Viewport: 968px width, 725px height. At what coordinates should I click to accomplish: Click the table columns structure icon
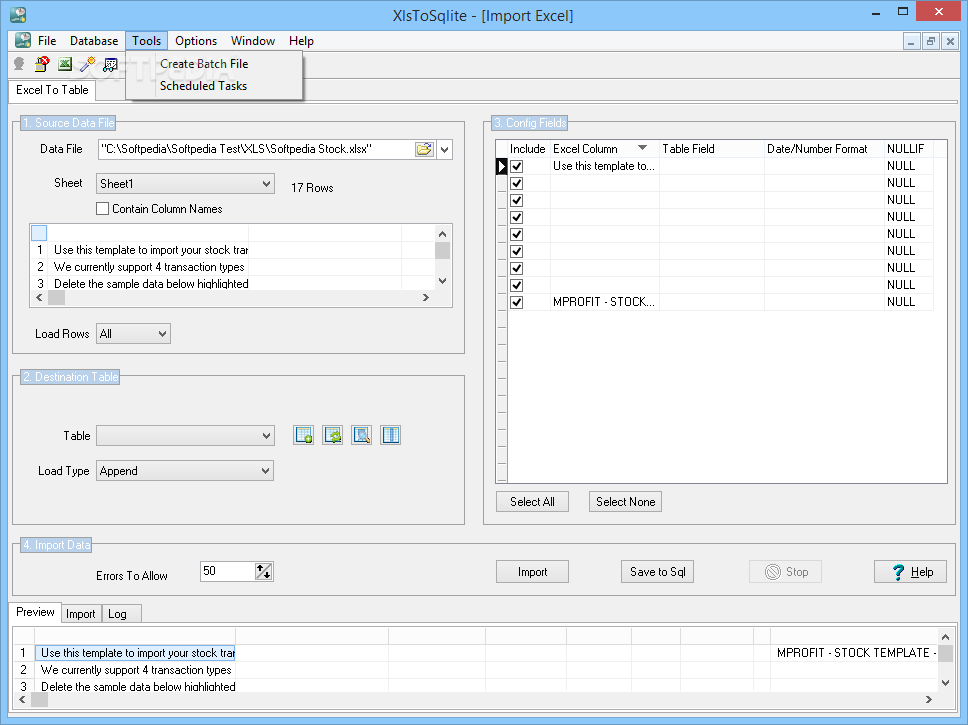tap(391, 435)
